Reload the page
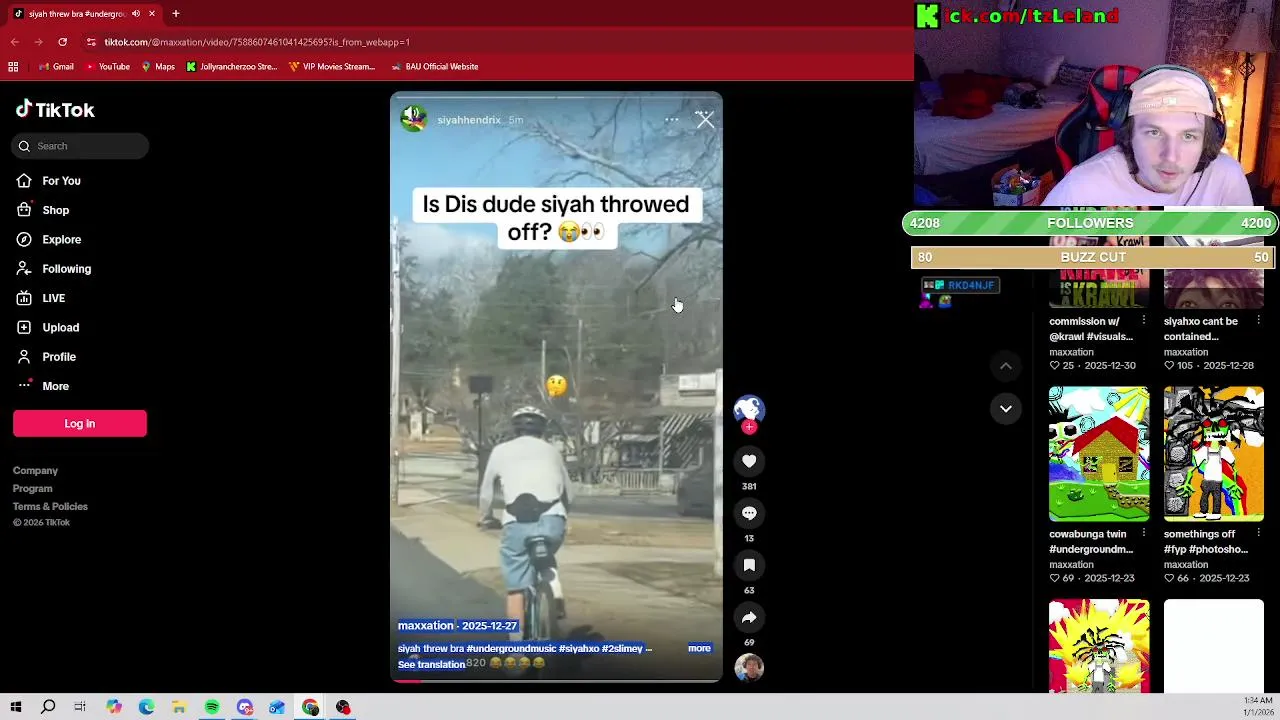The image size is (1280, 720). (x=62, y=42)
